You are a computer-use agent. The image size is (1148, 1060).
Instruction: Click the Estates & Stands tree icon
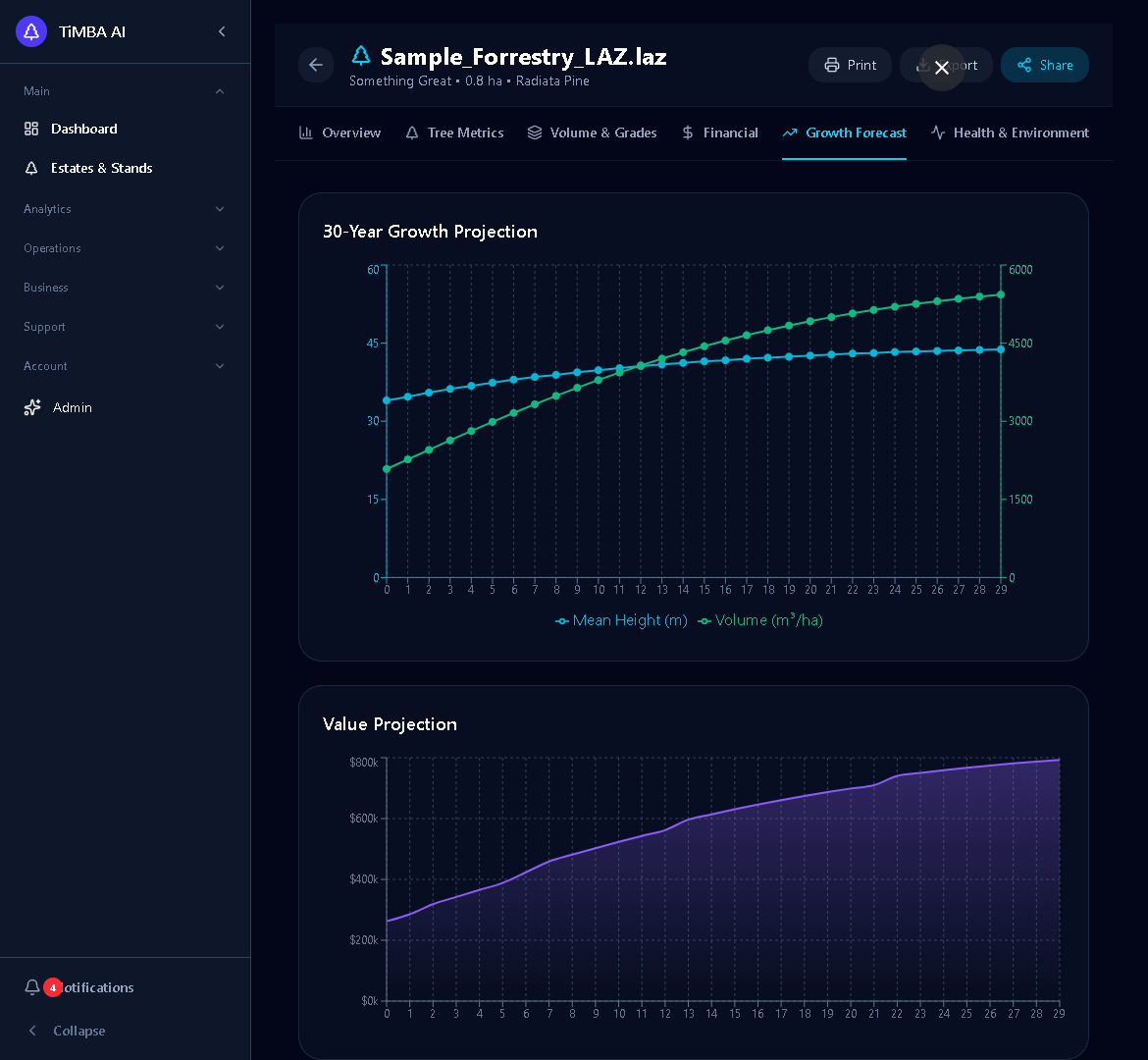click(31, 168)
